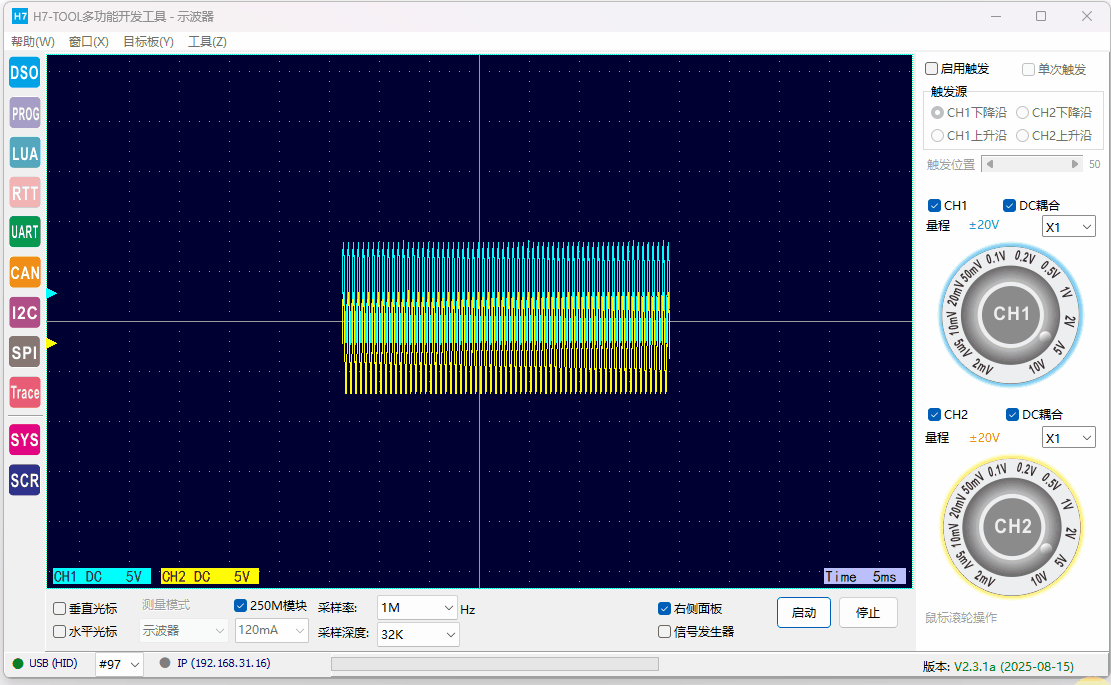This screenshot has height=685, width=1111.
Task: Toggle the CH2 channel checkbox
Action: [x=935, y=414]
